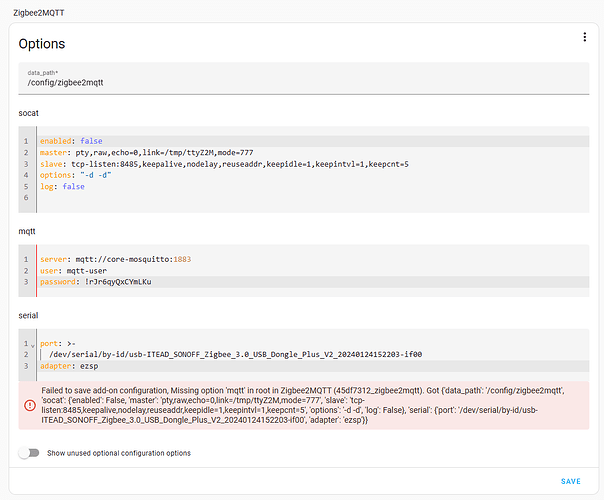
Task: Click the SAVE button
Action: [570, 482]
